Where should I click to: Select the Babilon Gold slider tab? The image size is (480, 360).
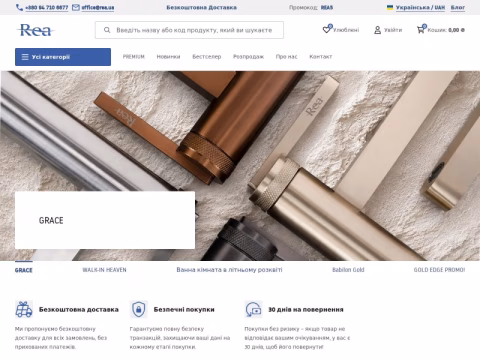[x=348, y=270]
